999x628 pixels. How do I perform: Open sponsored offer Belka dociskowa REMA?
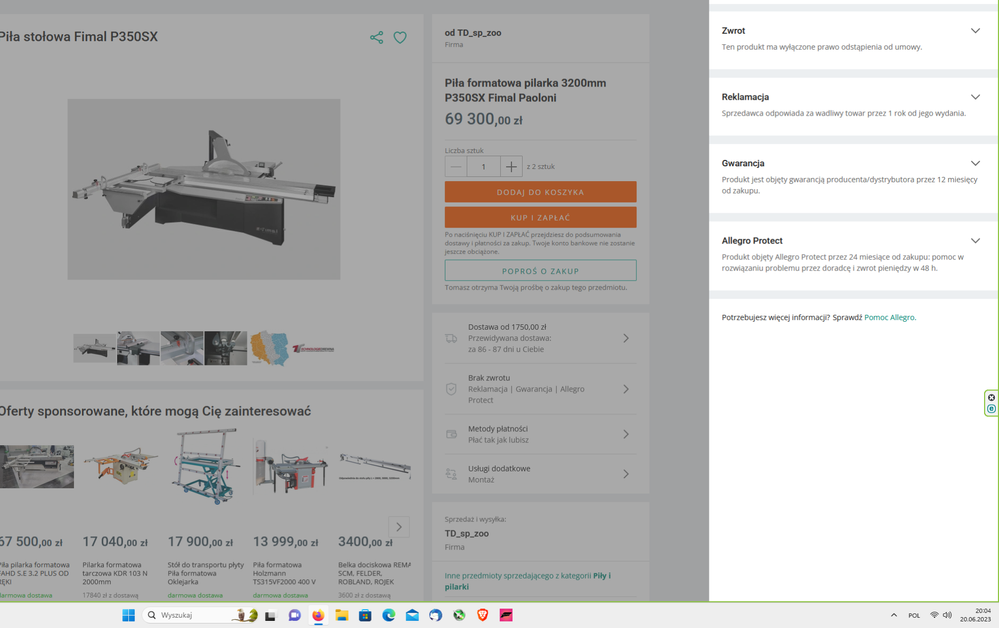(375, 515)
